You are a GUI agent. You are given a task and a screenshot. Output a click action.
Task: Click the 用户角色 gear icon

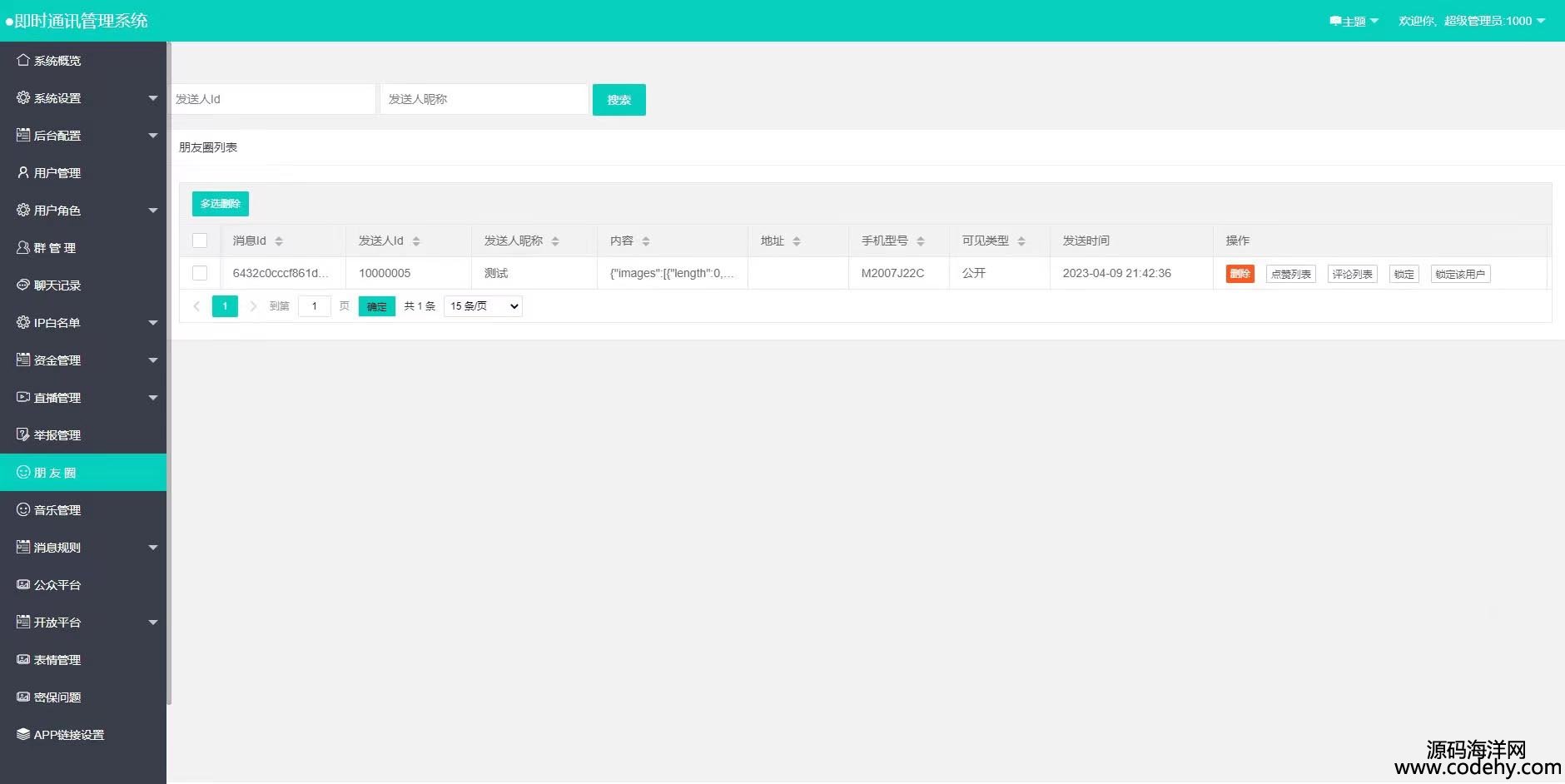(x=23, y=210)
